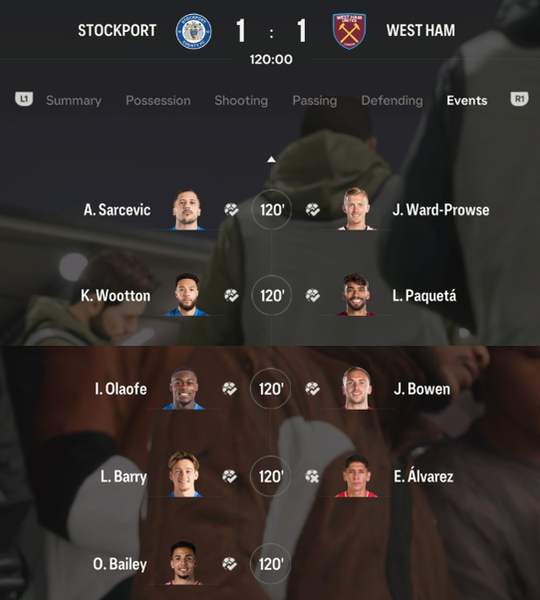
Task: Select J. Ward-Prowse player name
Action: [x=441, y=210]
